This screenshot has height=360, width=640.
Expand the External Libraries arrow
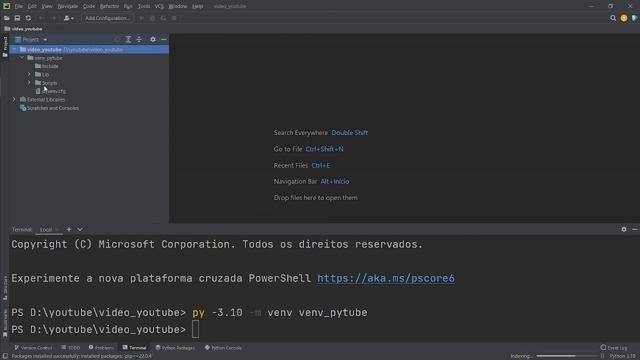pos(14,100)
